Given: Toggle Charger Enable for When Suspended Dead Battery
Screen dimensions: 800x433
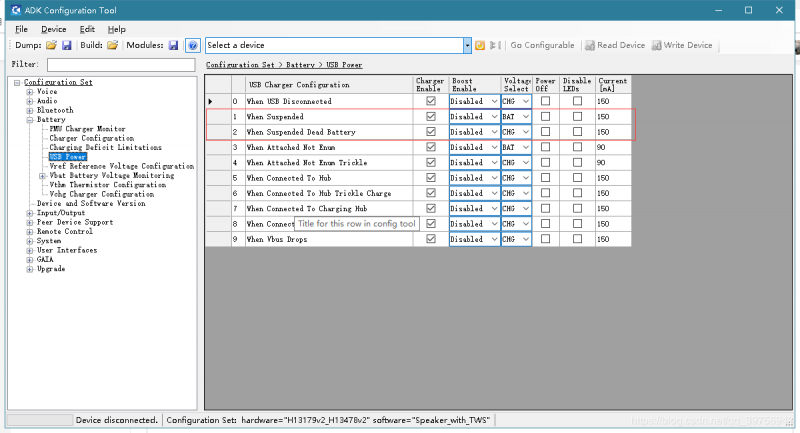Looking at the screenshot, I should click(431, 132).
